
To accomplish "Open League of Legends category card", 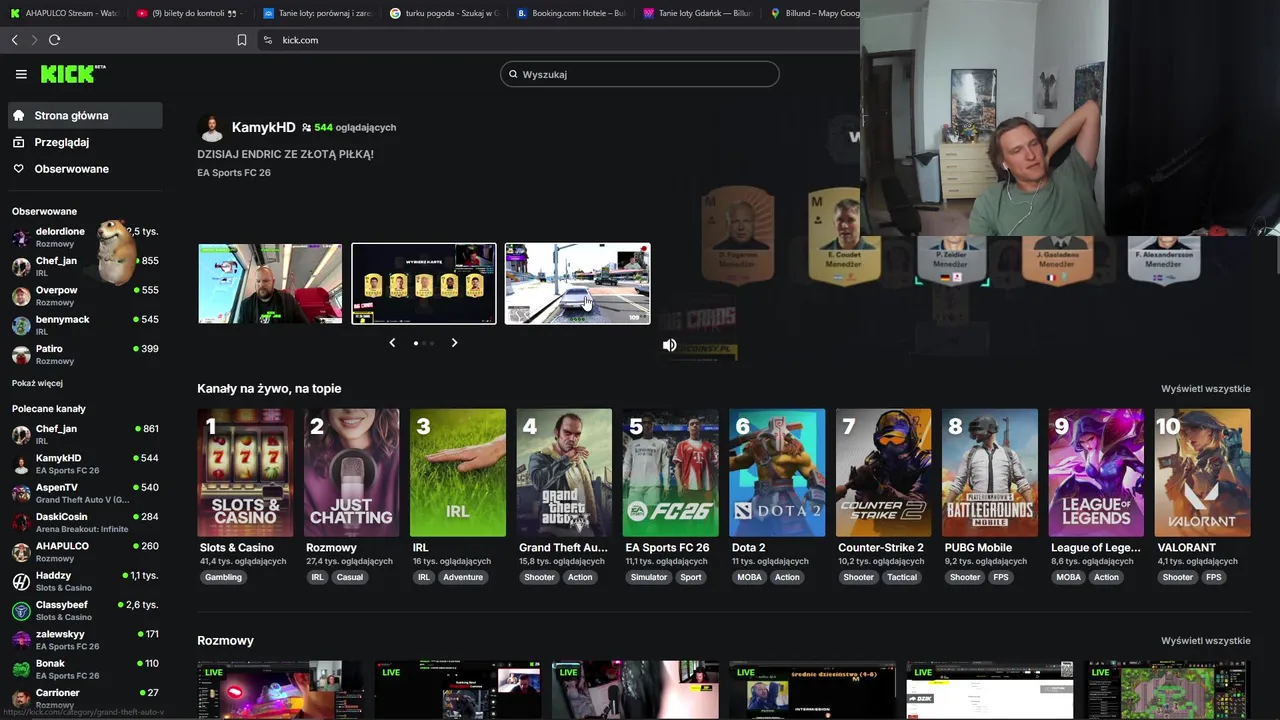I will (1096, 473).
